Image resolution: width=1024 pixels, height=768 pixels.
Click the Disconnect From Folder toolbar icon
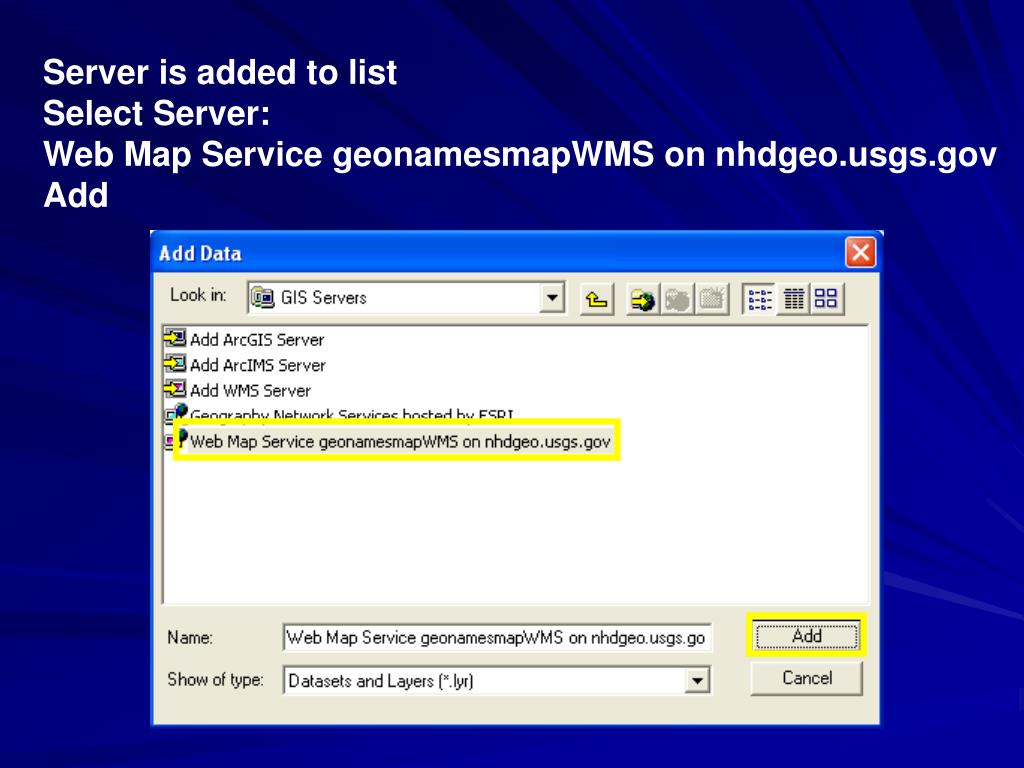point(677,299)
